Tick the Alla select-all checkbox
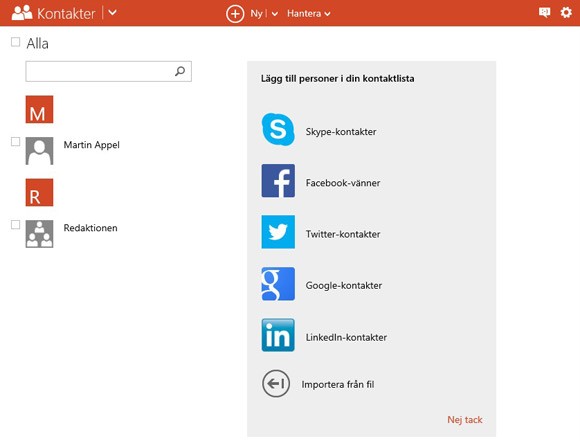 (x=16, y=42)
